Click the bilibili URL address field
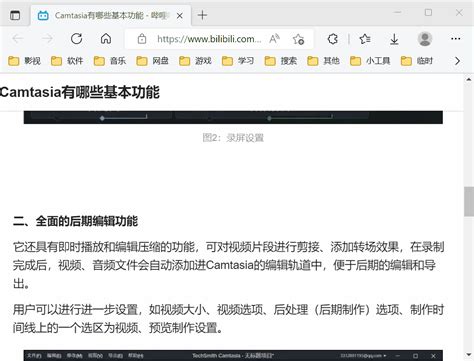This screenshot has height=361, width=474. 209,39
